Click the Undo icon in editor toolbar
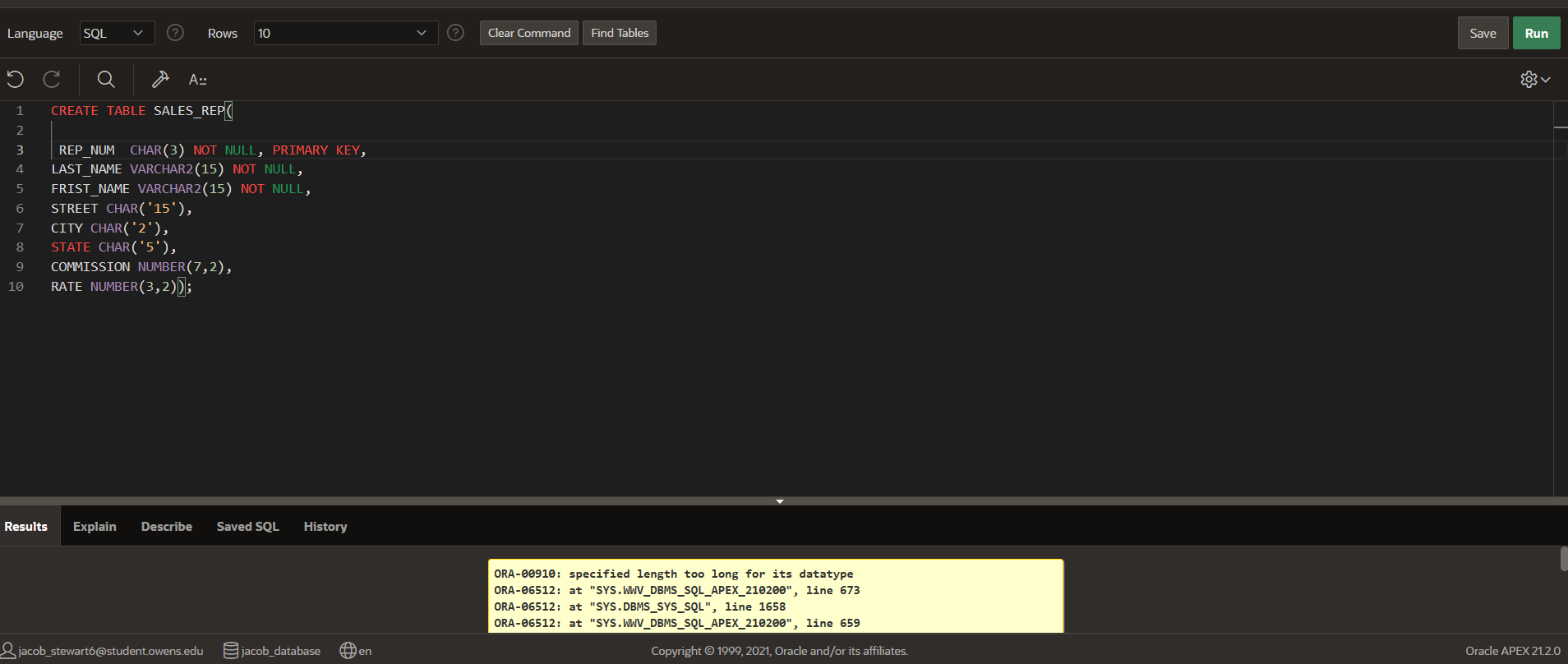The image size is (1568, 664). coord(15,79)
